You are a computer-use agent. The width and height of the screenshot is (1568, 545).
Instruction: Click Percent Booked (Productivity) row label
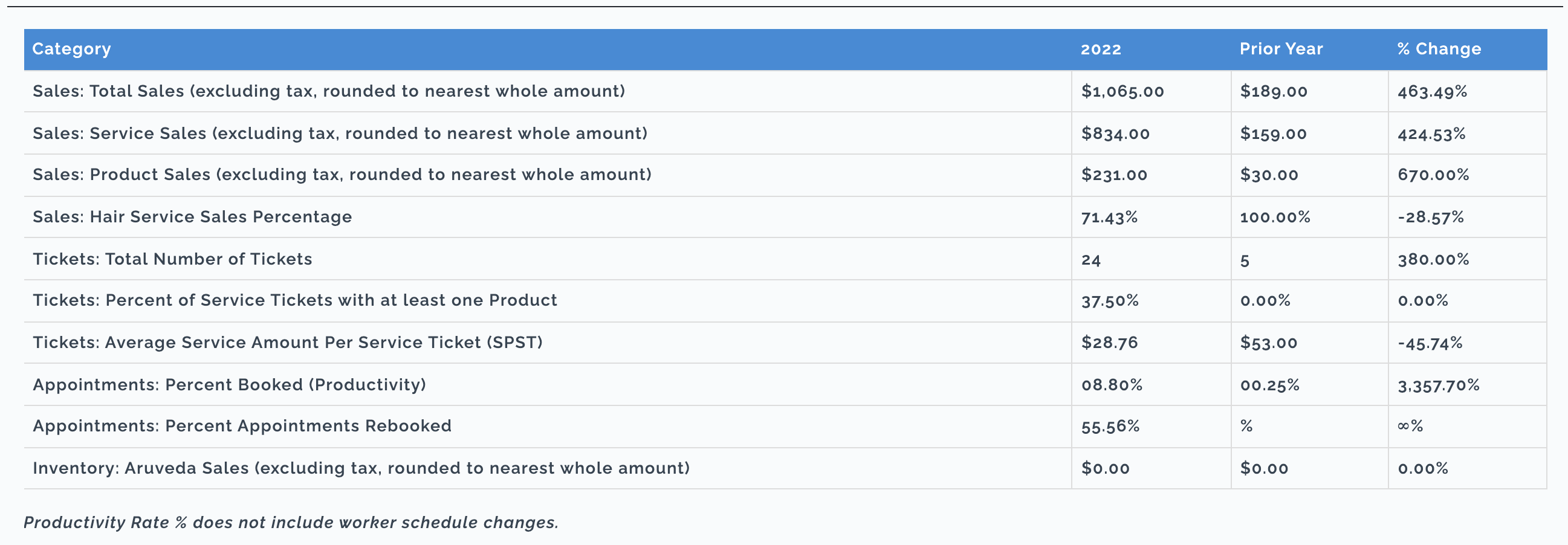tap(230, 385)
